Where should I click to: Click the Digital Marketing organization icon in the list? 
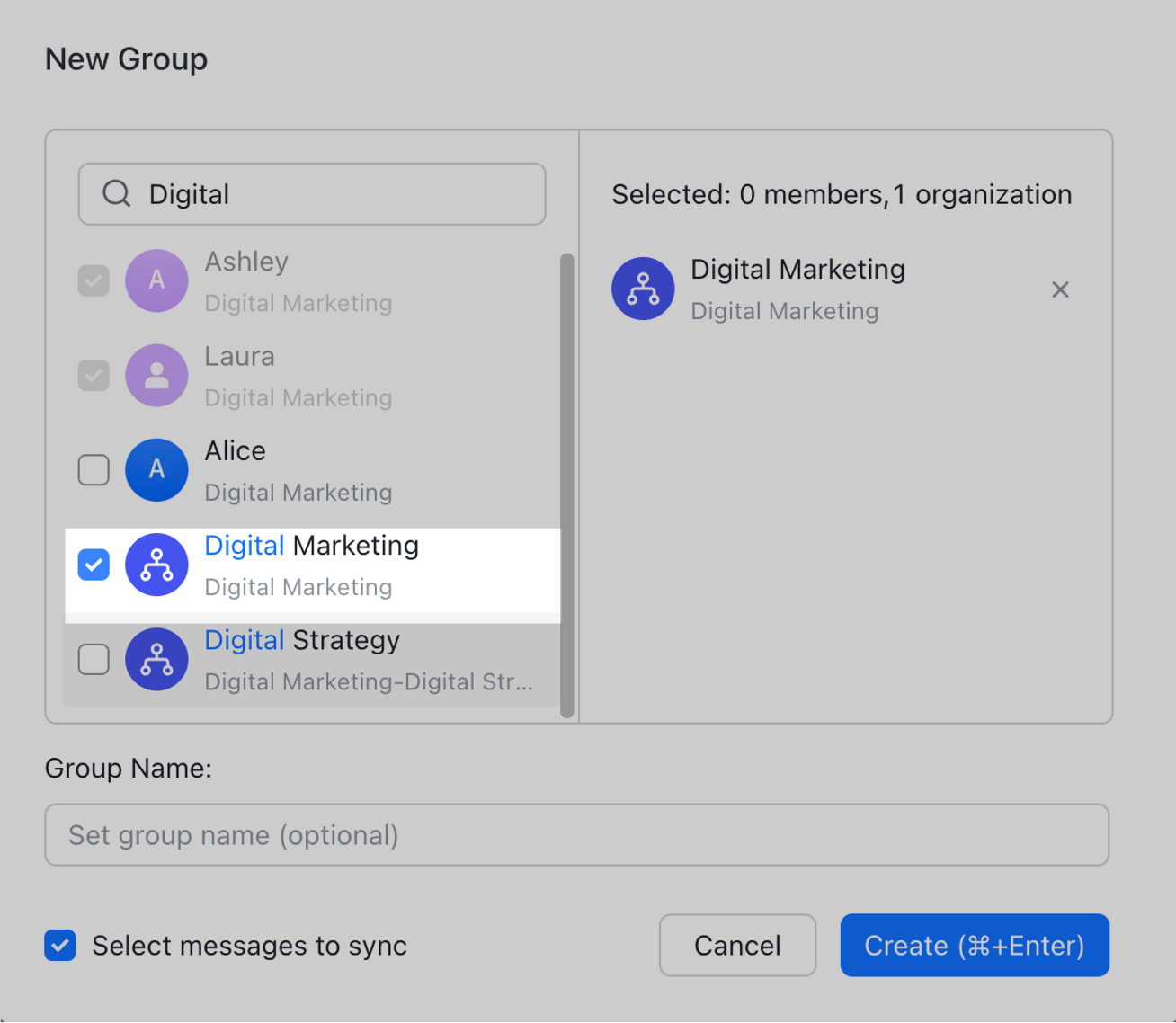[156, 565]
